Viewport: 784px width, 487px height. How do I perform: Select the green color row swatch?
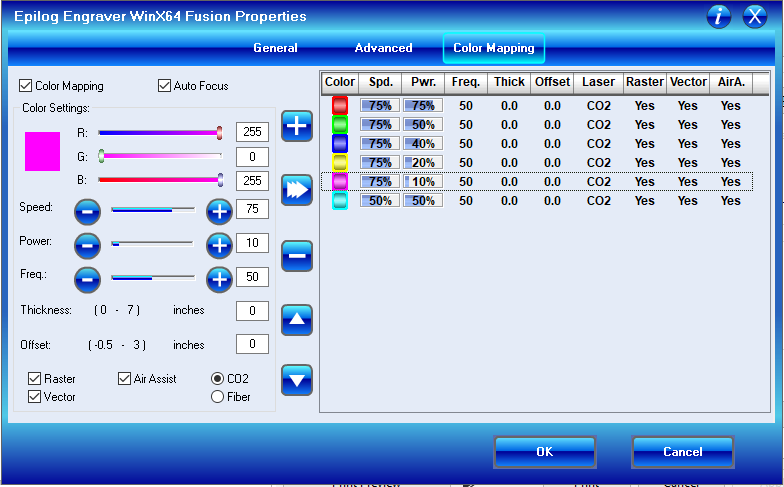pyautogui.click(x=340, y=124)
